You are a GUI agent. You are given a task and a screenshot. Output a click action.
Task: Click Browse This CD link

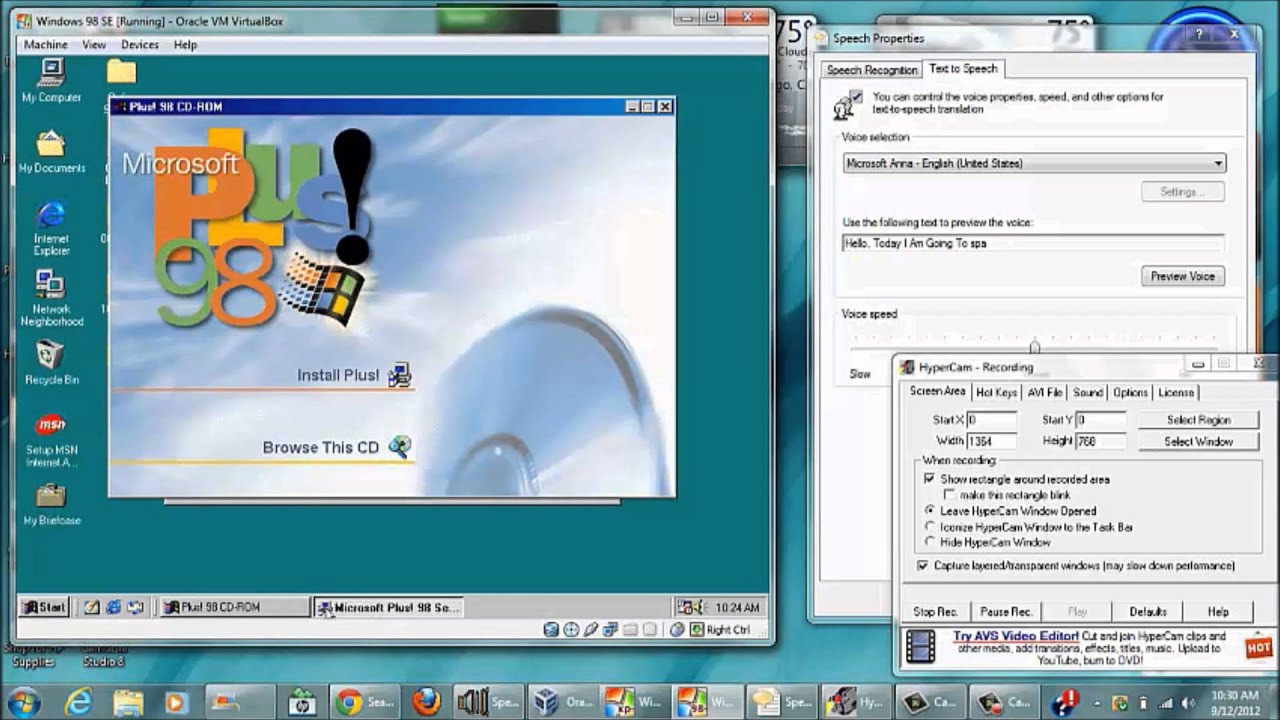[x=321, y=447]
